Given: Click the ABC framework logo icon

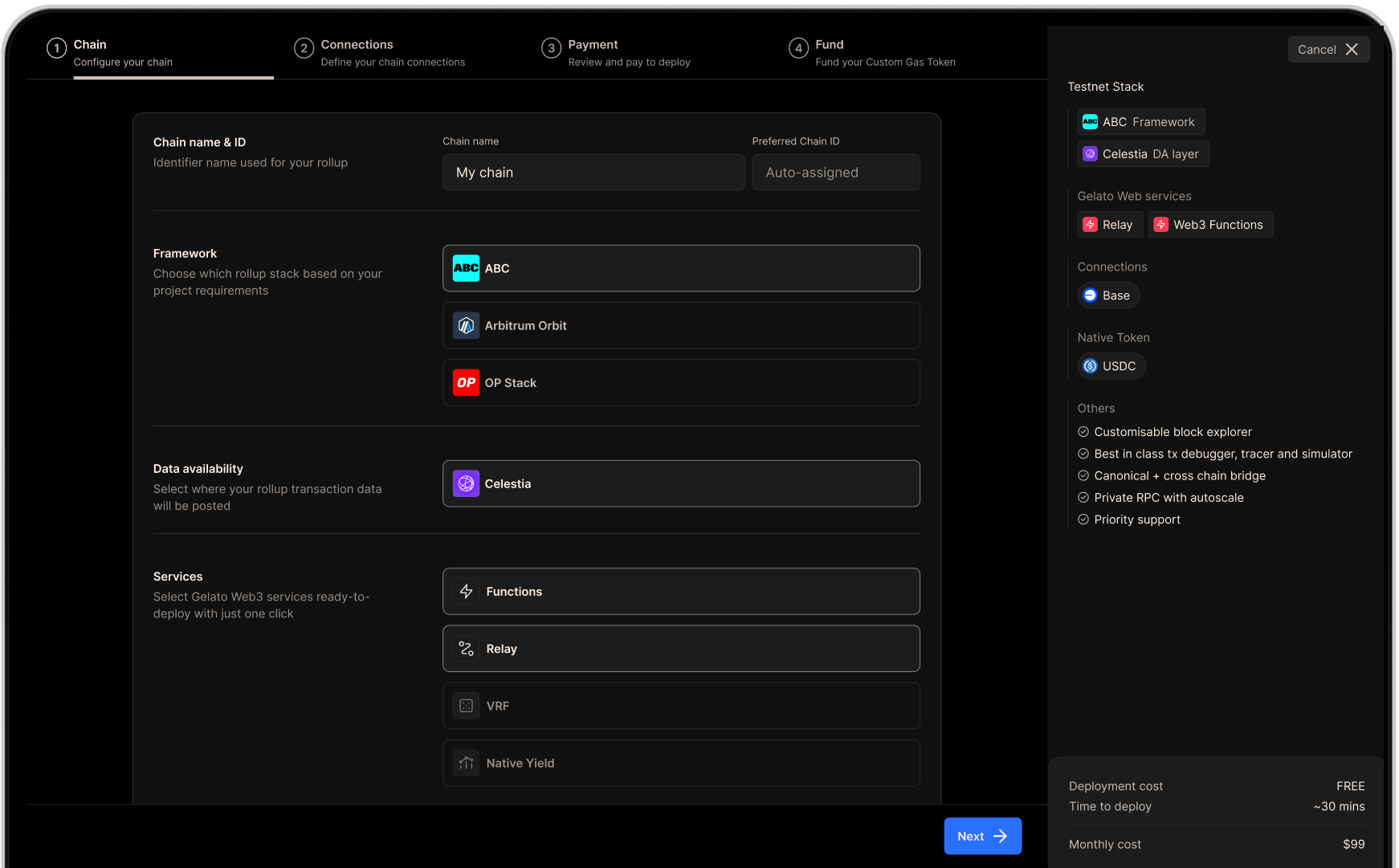Looking at the screenshot, I should pos(466,268).
